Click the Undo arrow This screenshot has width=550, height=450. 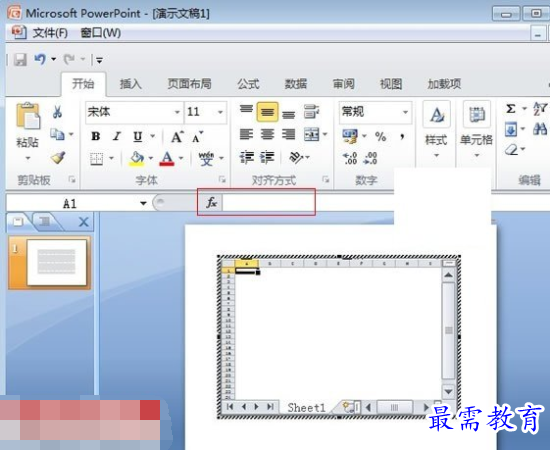point(40,59)
